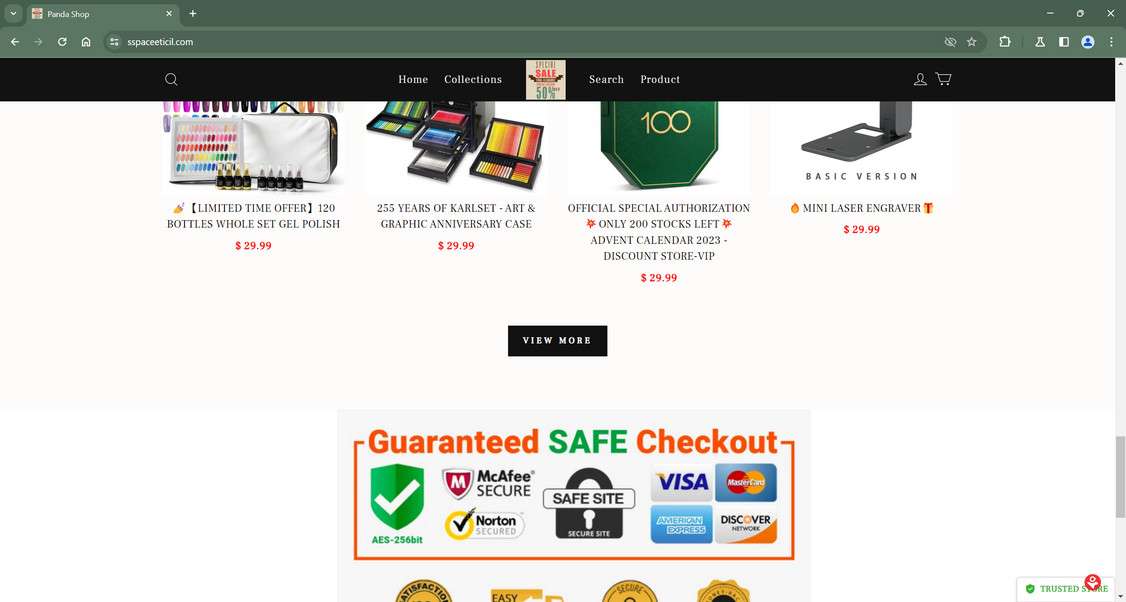
Task: Click the tracking protection eye icon
Action: coord(950,42)
